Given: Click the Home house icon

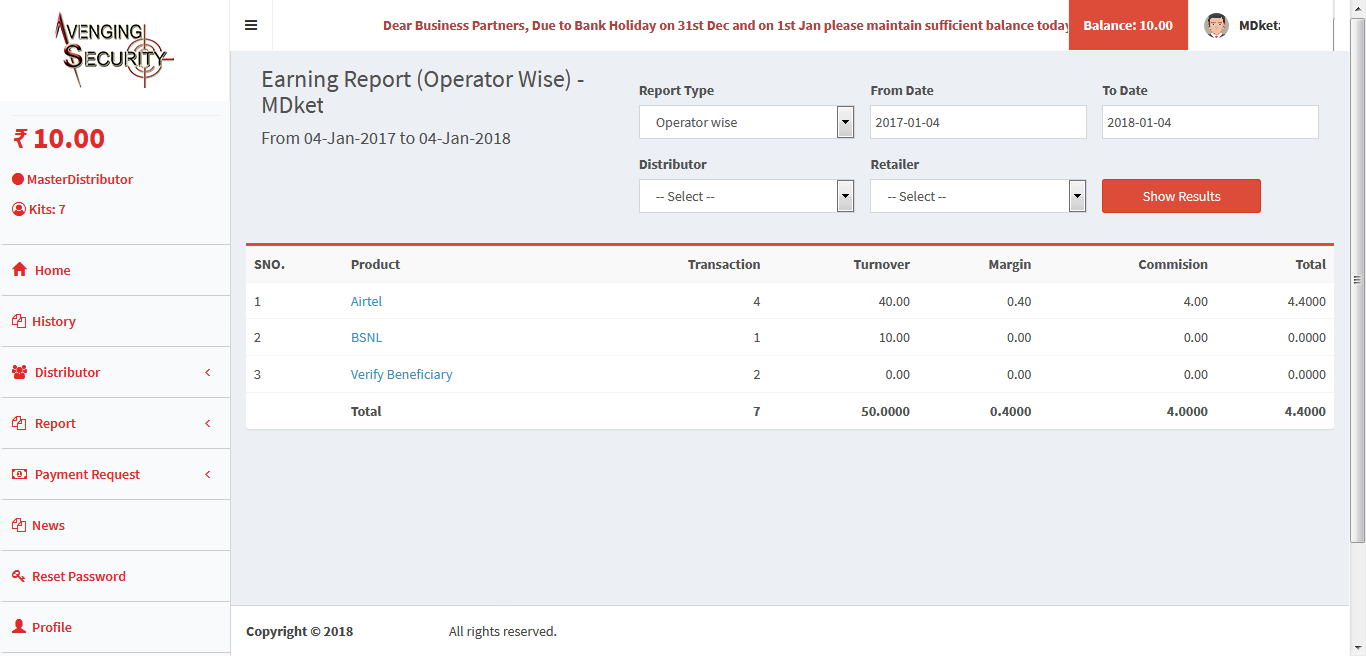Looking at the screenshot, I should pos(19,270).
